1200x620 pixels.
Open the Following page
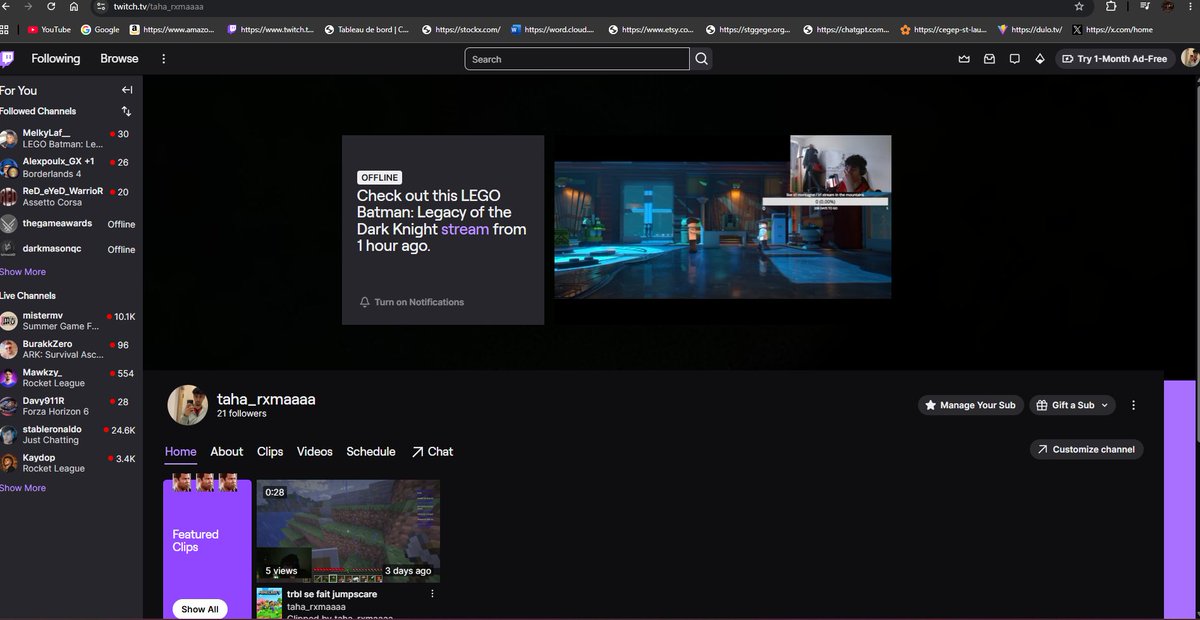55,59
